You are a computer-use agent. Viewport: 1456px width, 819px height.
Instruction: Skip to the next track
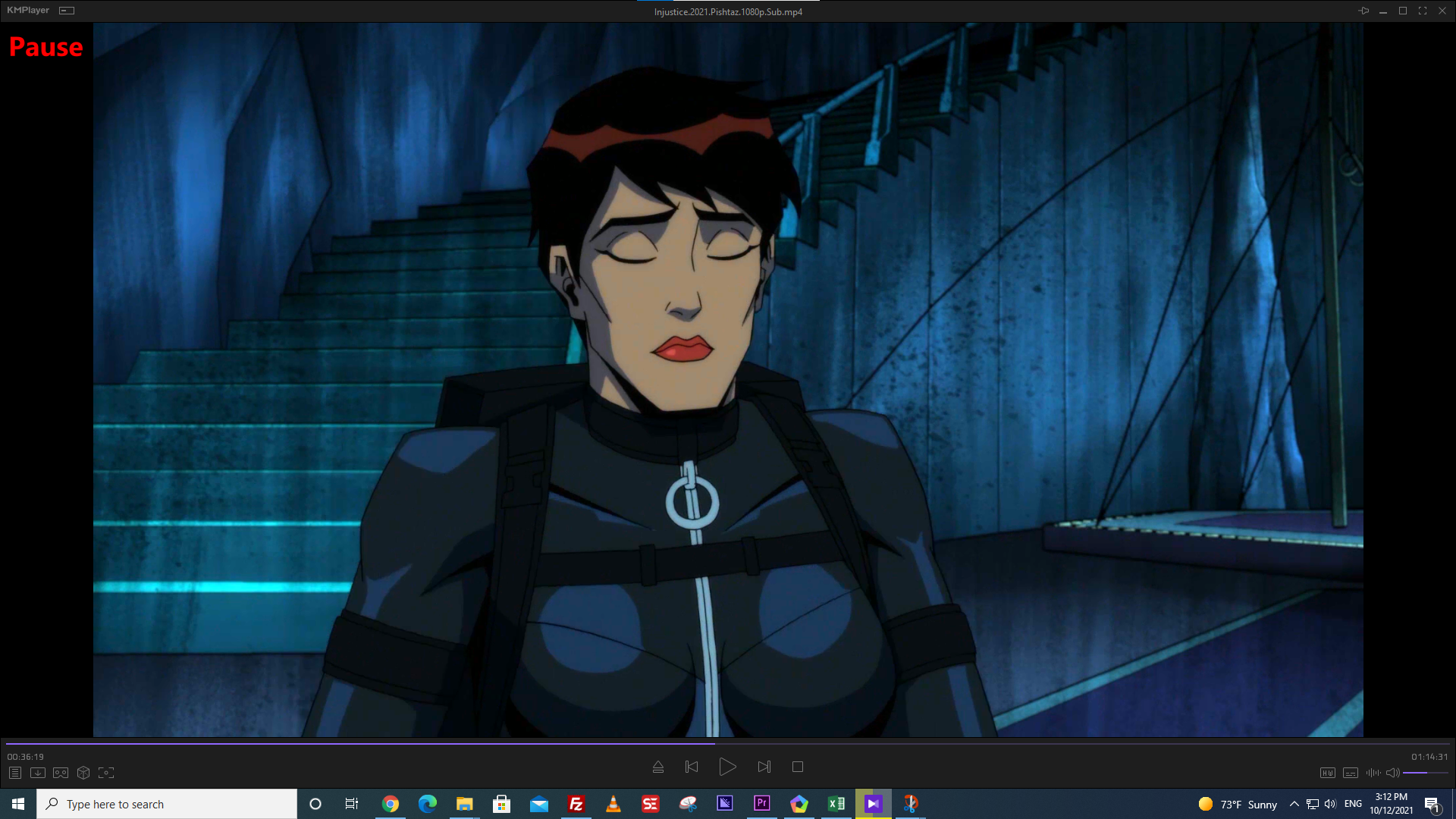[764, 767]
